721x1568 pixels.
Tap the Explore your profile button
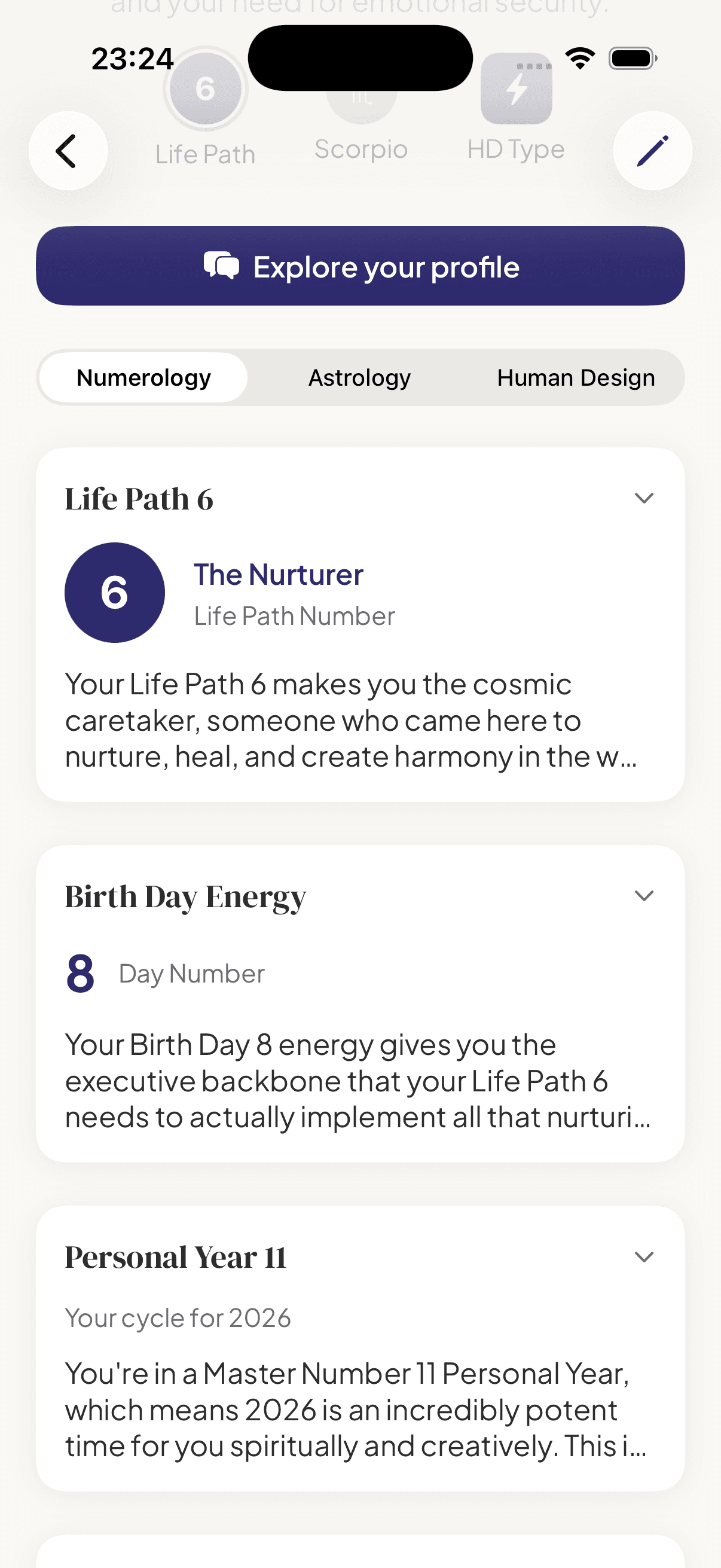pos(361,266)
